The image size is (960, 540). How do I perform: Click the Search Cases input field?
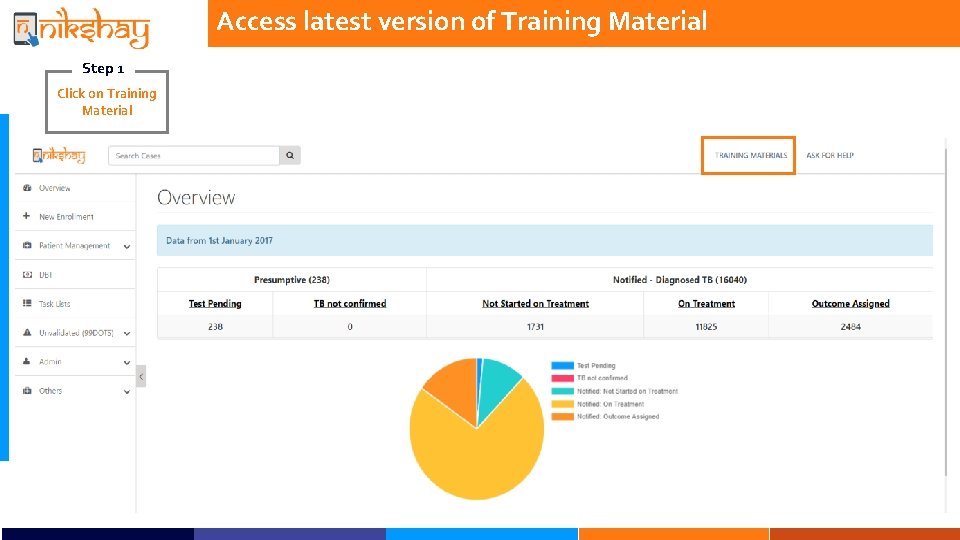(193, 156)
